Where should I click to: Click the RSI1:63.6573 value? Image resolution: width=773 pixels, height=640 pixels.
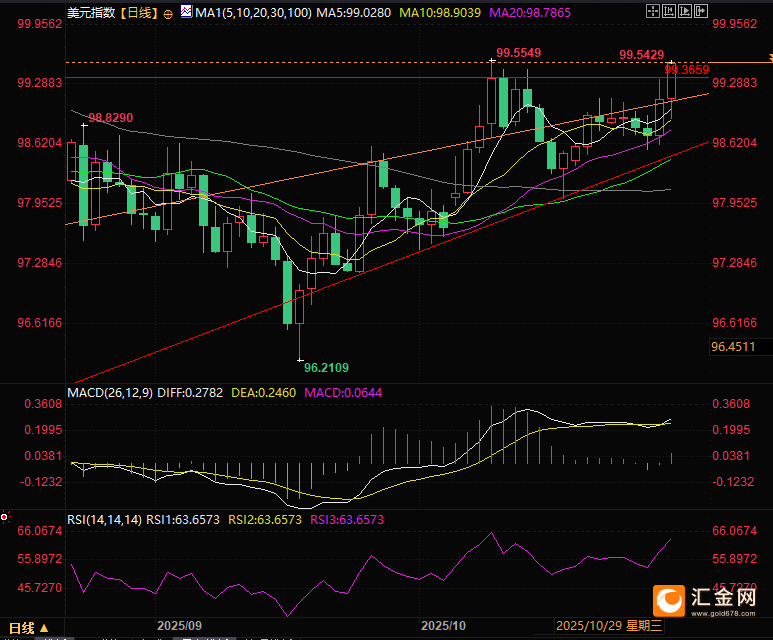pyautogui.click(x=183, y=520)
